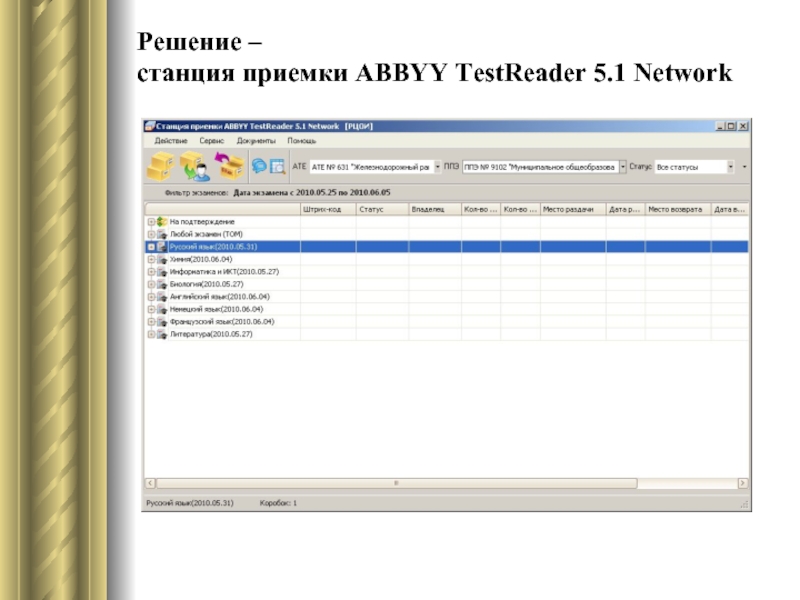The width and height of the screenshot is (800, 600).
Task: Click the second Кол-во column header
Action: coord(520,209)
